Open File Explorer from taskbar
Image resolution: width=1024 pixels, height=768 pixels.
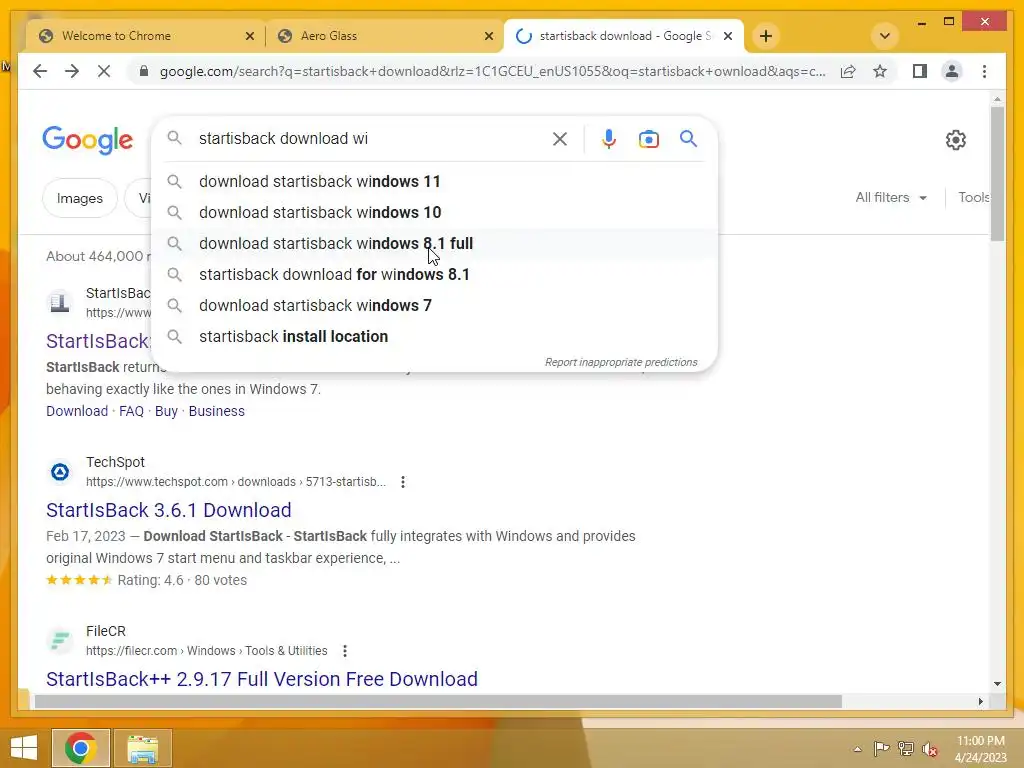pos(142,748)
